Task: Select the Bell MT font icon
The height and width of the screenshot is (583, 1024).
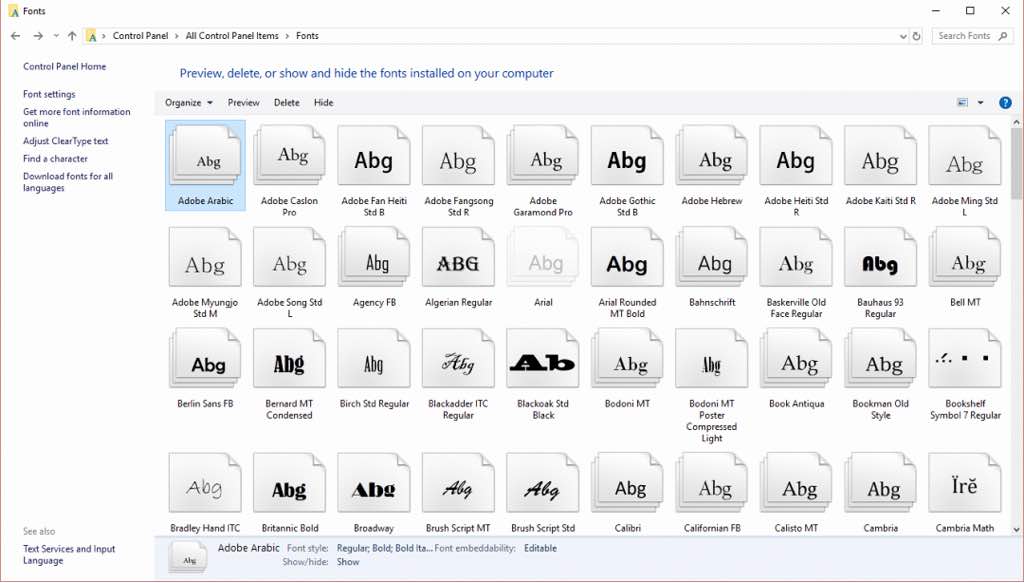Action: [x=965, y=257]
